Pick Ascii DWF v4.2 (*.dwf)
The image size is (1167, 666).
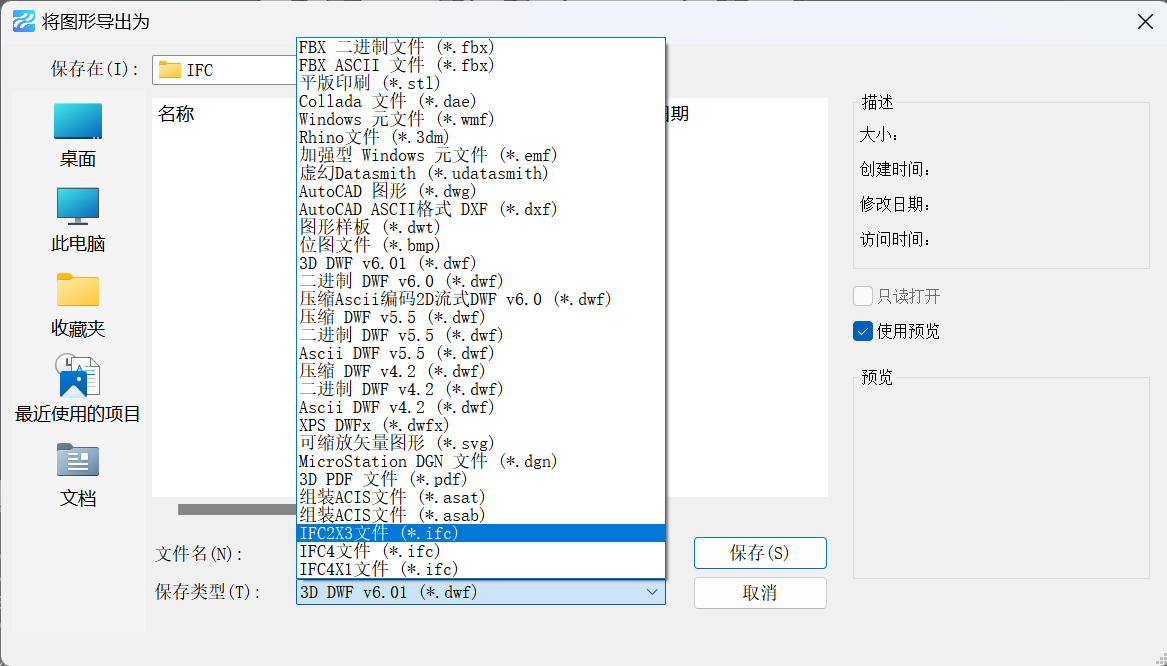tap(481, 407)
